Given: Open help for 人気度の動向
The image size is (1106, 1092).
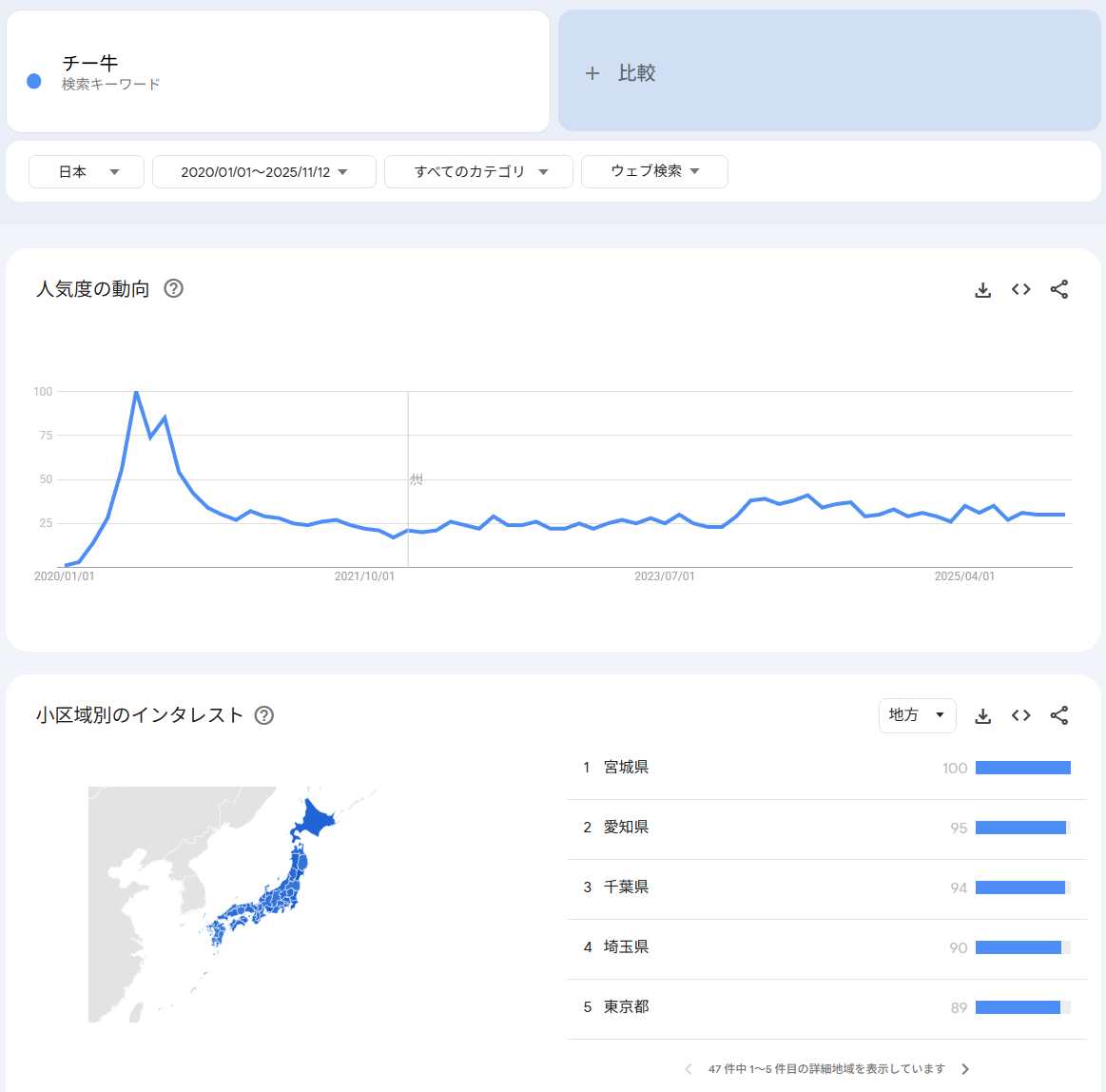Looking at the screenshot, I should point(173,288).
